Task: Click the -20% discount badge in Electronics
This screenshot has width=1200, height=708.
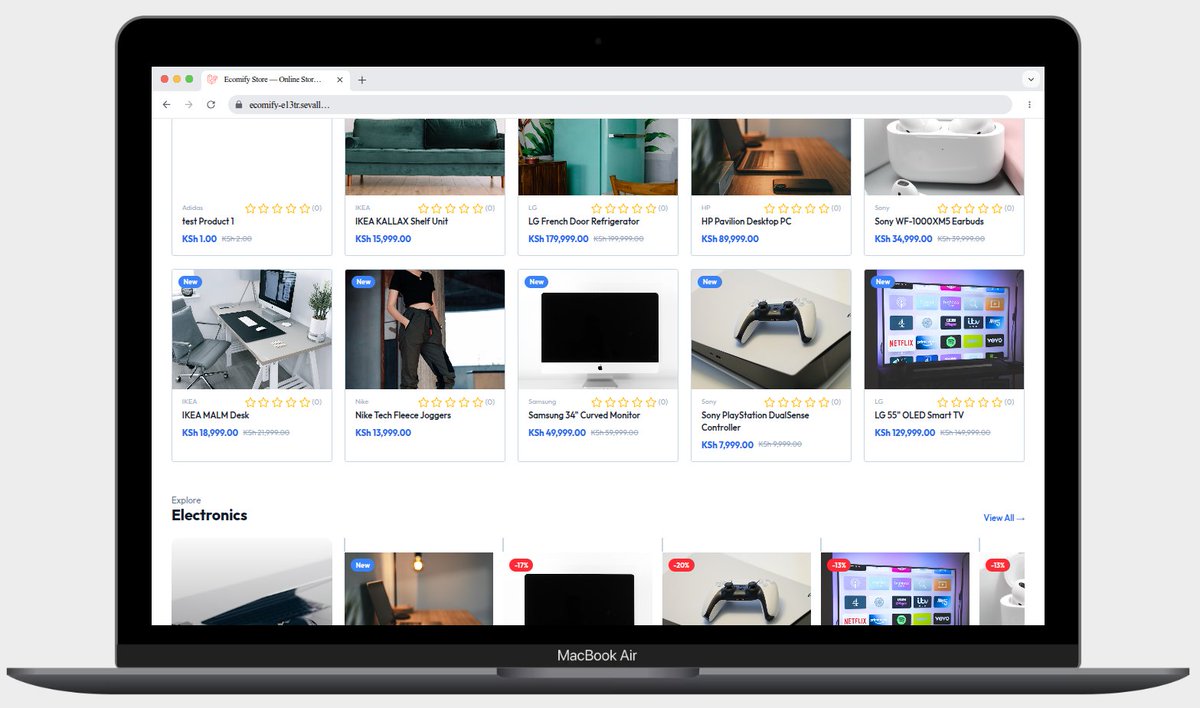Action: [x=680, y=565]
